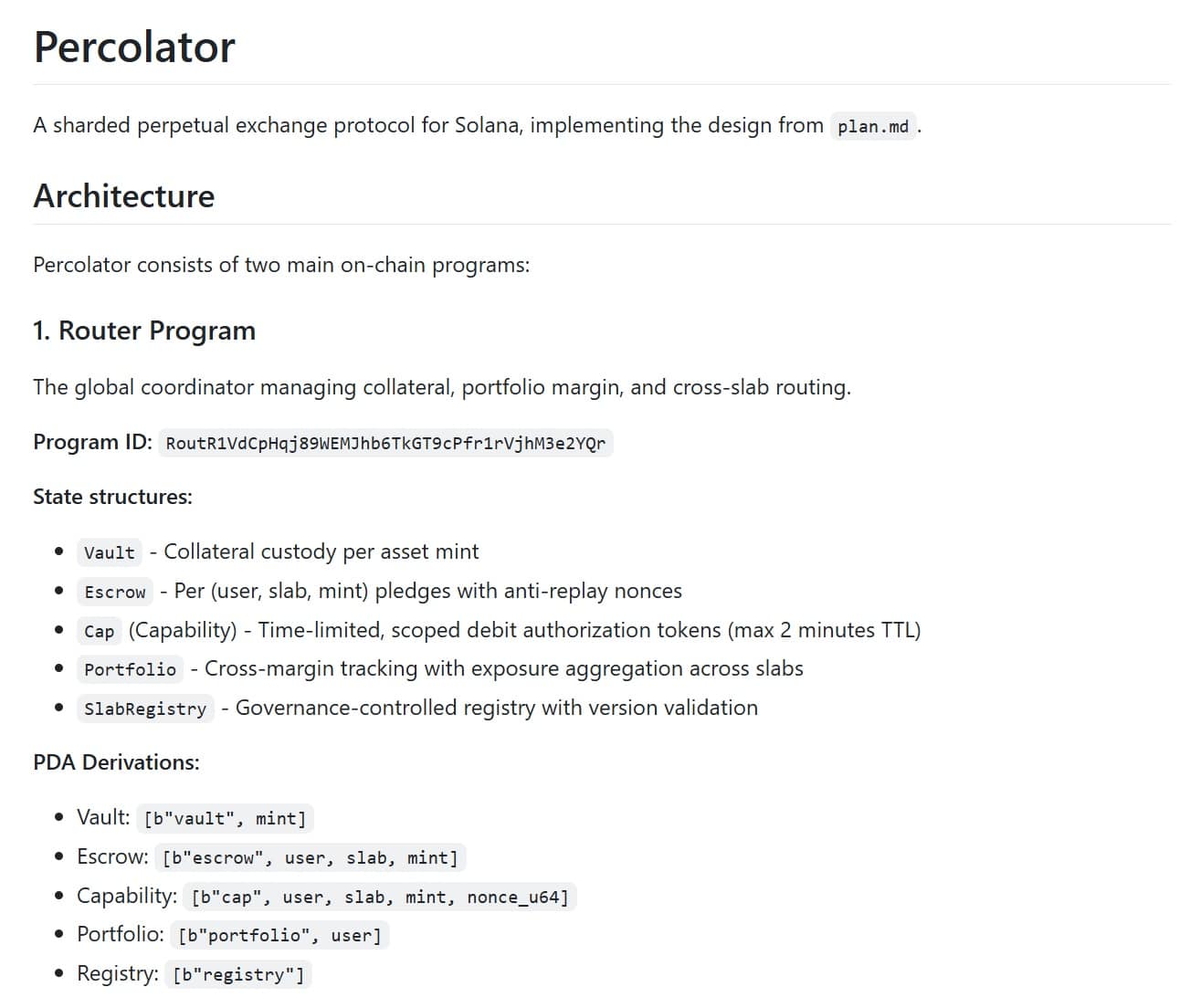Click the "global coordinator managing collateral" description line
1190x1008 pixels.
442,387
